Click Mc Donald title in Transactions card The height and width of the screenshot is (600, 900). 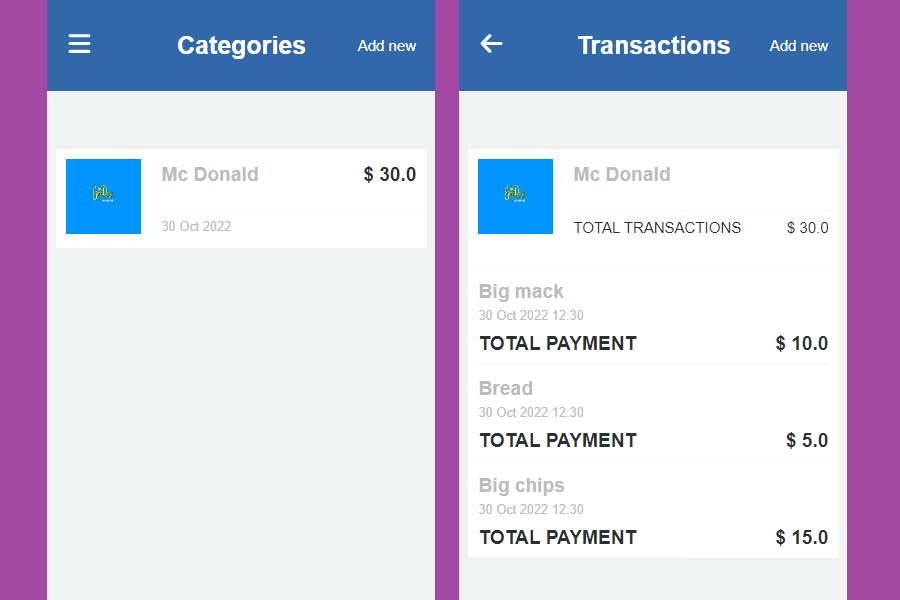pyautogui.click(x=622, y=175)
